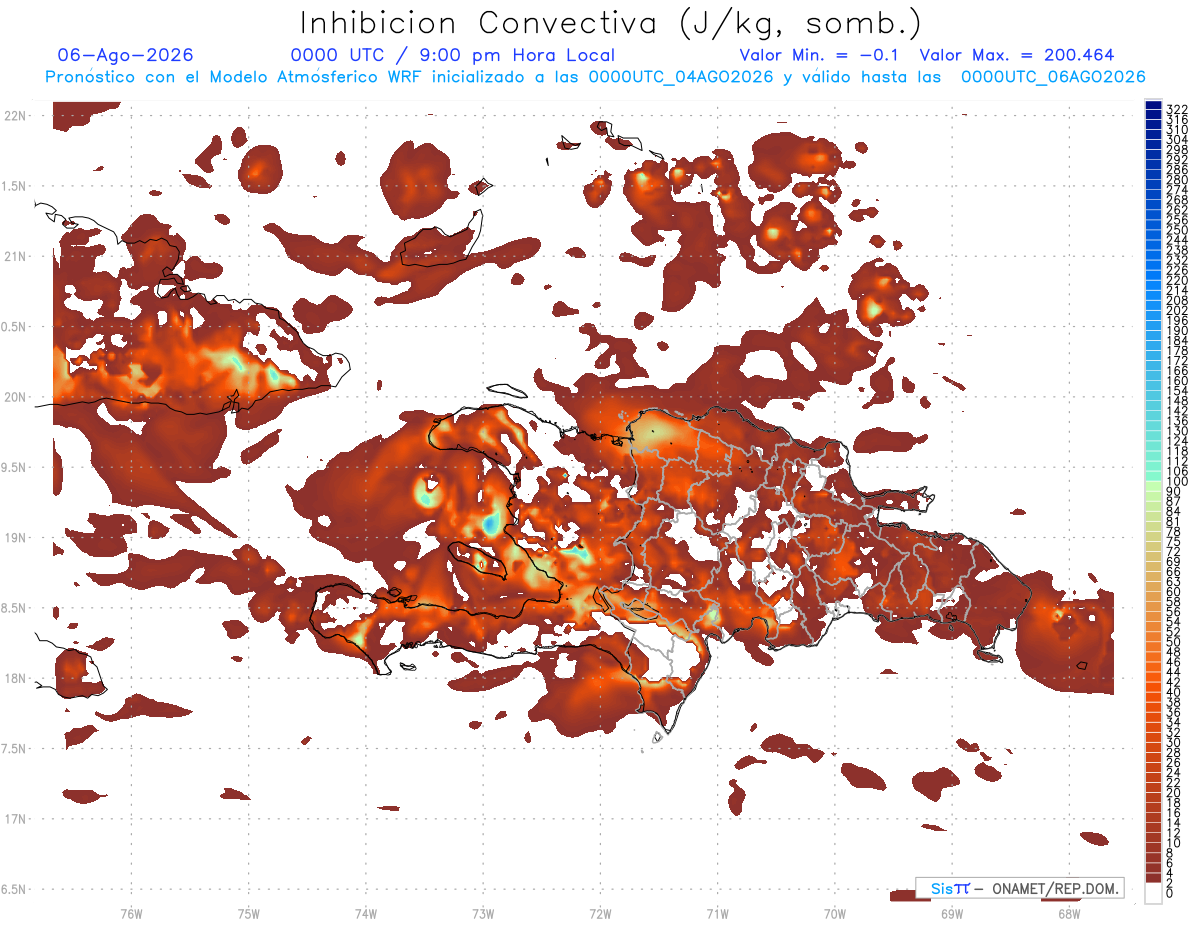The height and width of the screenshot is (927, 1200).
Task: Click the initialization stamp '0000UTC_04AGO2026'
Action: (681, 77)
